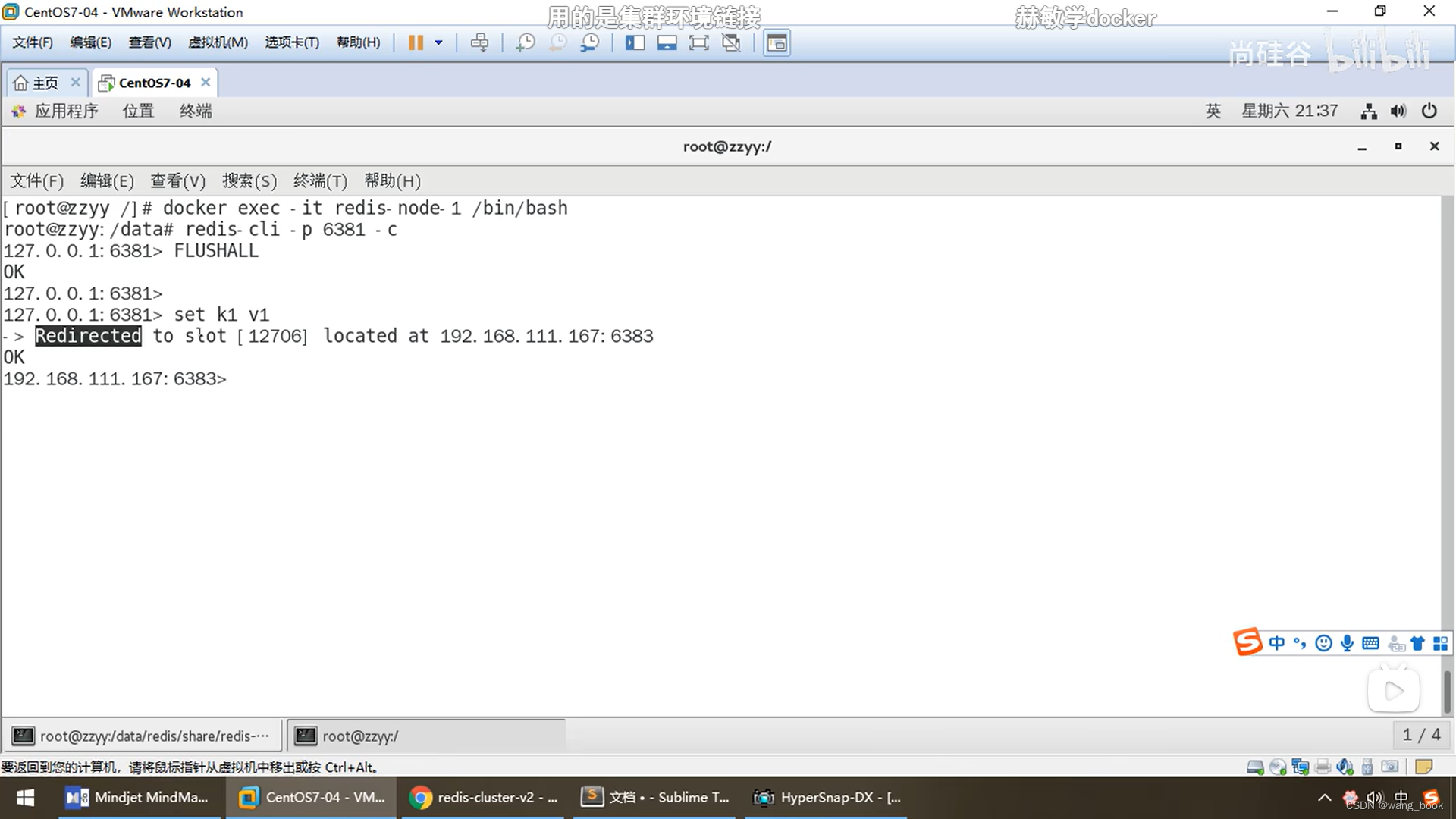1456x819 pixels.
Task: Send Ctrl+Alt+Del to the VM
Action: point(479,42)
